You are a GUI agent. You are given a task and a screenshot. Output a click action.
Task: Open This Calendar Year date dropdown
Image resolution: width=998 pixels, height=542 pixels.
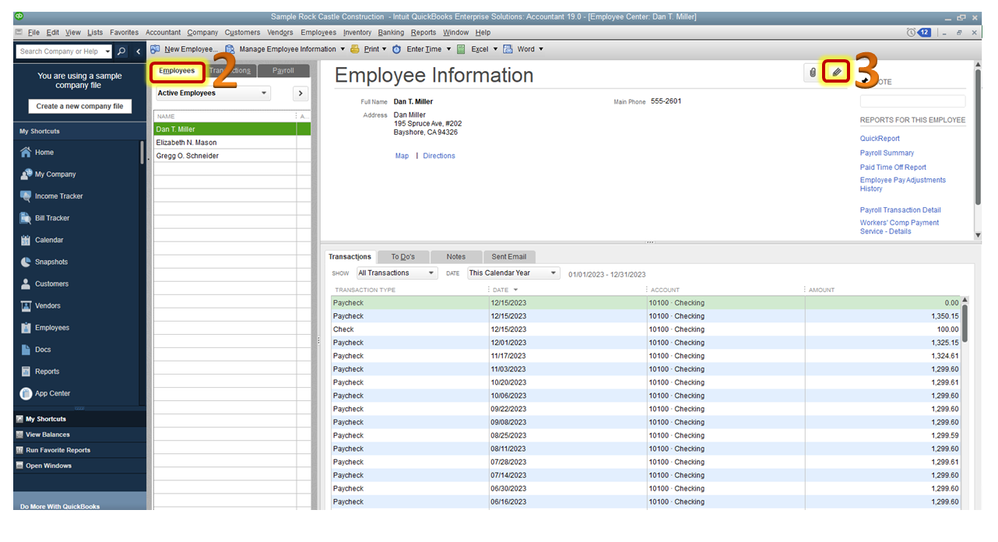tap(513, 273)
